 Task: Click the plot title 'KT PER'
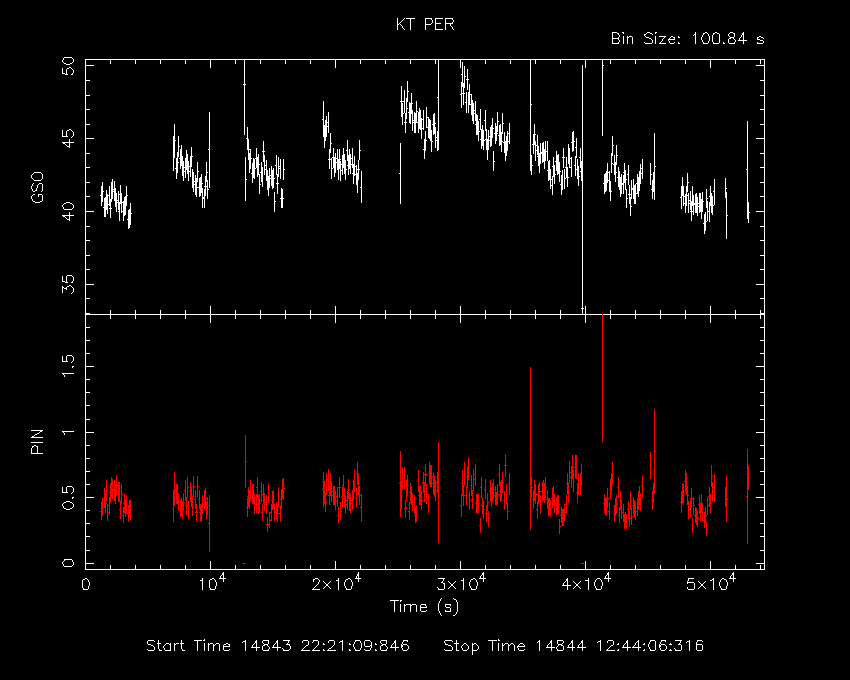pos(425,24)
